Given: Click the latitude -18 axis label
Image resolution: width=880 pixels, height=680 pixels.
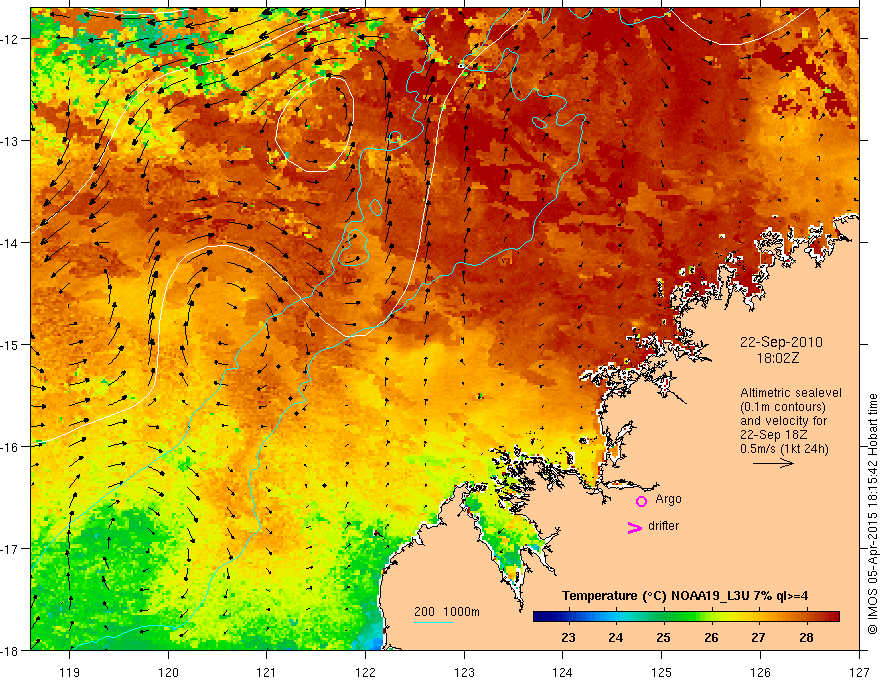Looking at the screenshot, I should pyautogui.click(x=10, y=651).
